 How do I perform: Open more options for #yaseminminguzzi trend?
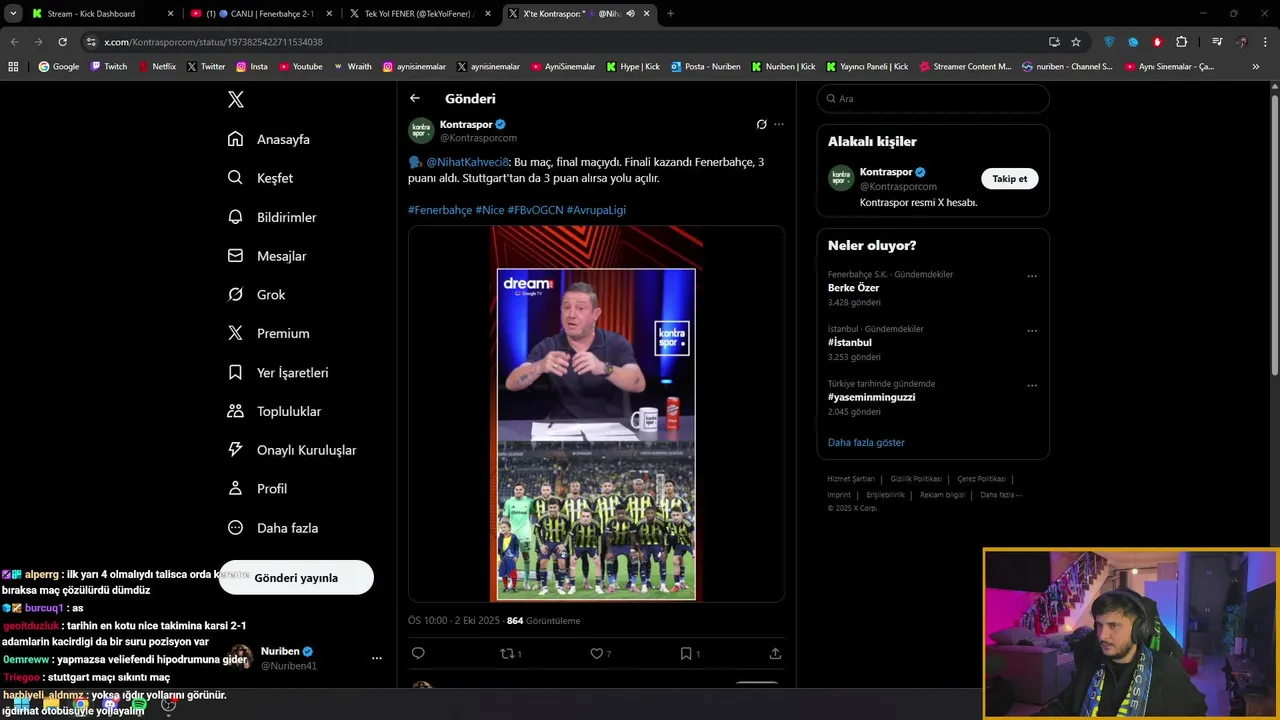pyautogui.click(x=1032, y=385)
